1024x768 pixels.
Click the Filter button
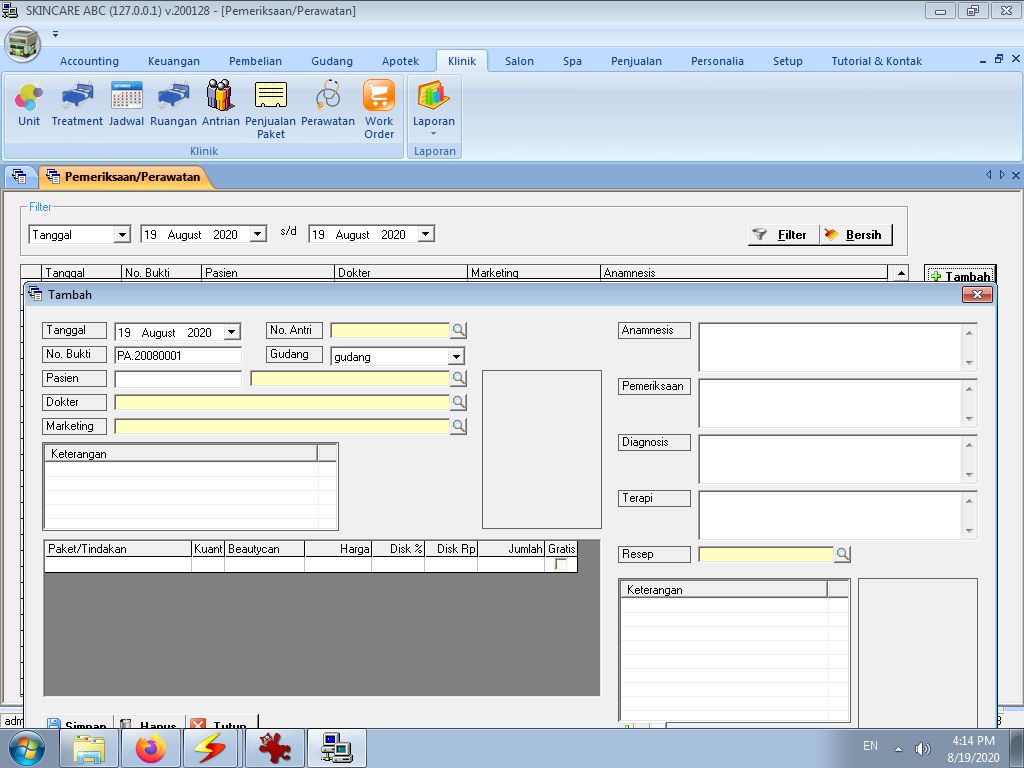(x=782, y=235)
